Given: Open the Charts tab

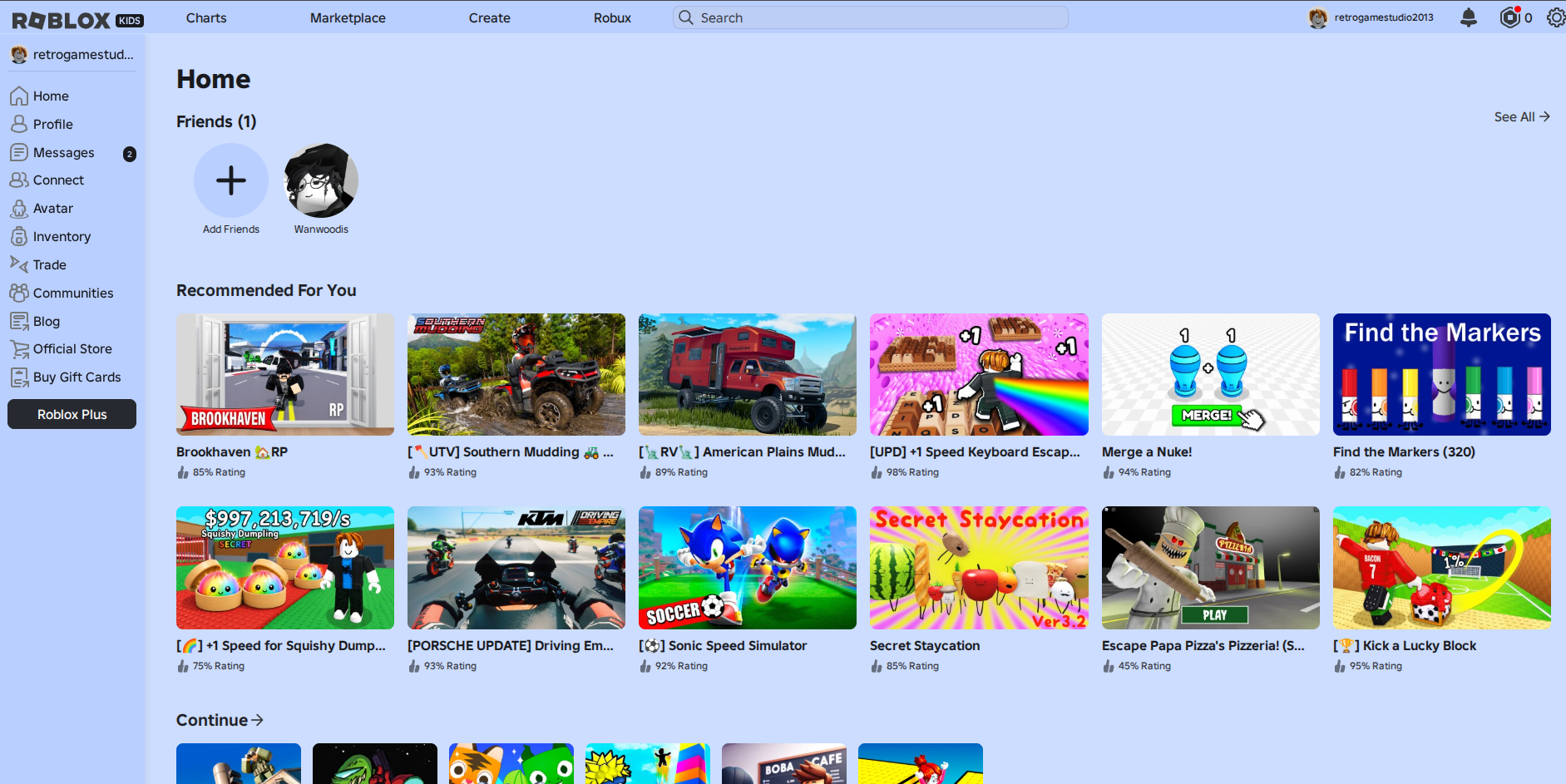Looking at the screenshot, I should click(206, 17).
